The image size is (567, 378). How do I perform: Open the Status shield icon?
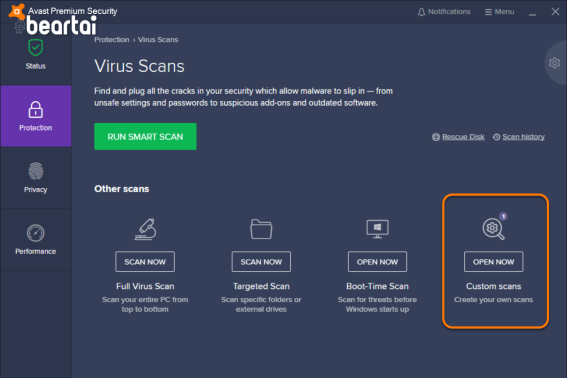[35, 48]
